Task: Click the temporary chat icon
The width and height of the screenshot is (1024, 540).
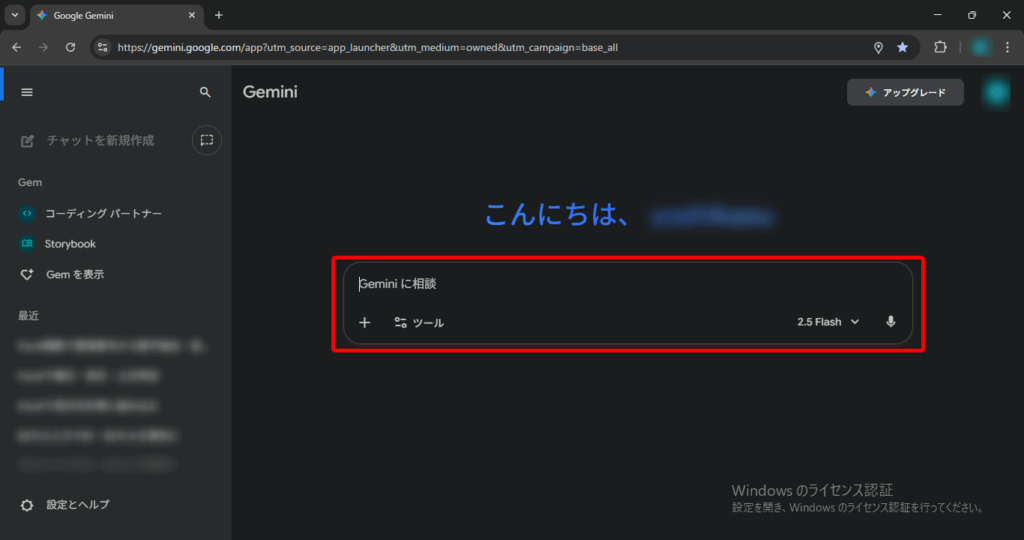Action: point(206,141)
